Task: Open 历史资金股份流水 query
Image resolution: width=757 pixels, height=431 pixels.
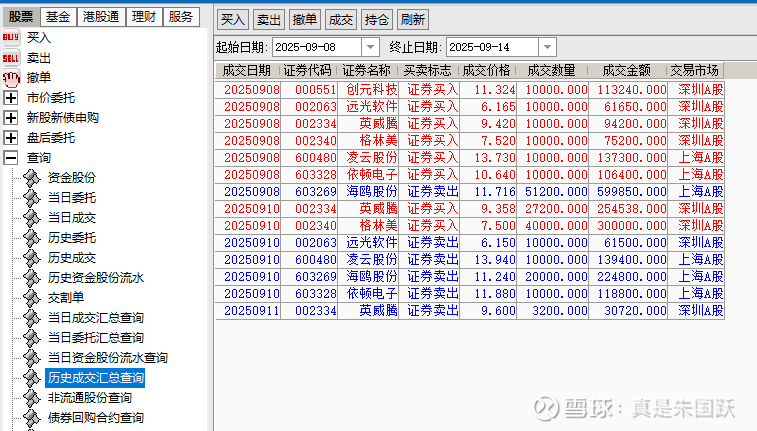Action: [96, 278]
